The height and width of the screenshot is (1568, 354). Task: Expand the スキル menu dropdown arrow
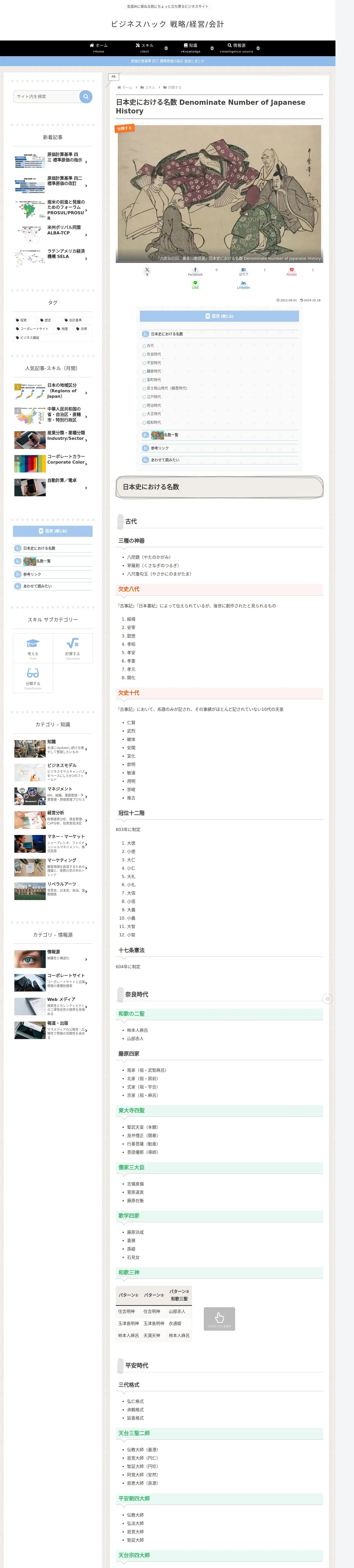point(166,48)
